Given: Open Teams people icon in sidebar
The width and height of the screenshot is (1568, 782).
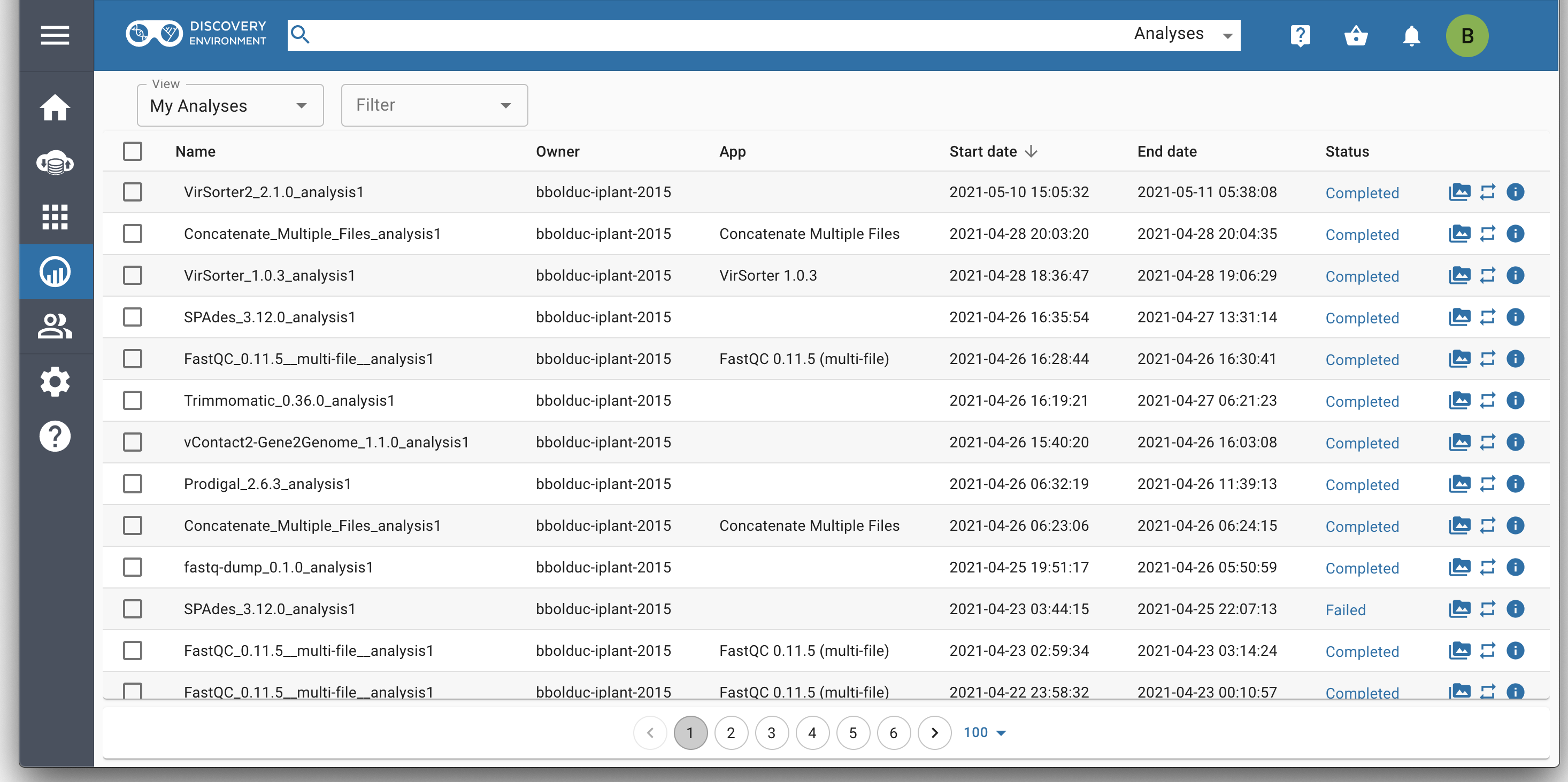Looking at the screenshot, I should click(x=55, y=326).
